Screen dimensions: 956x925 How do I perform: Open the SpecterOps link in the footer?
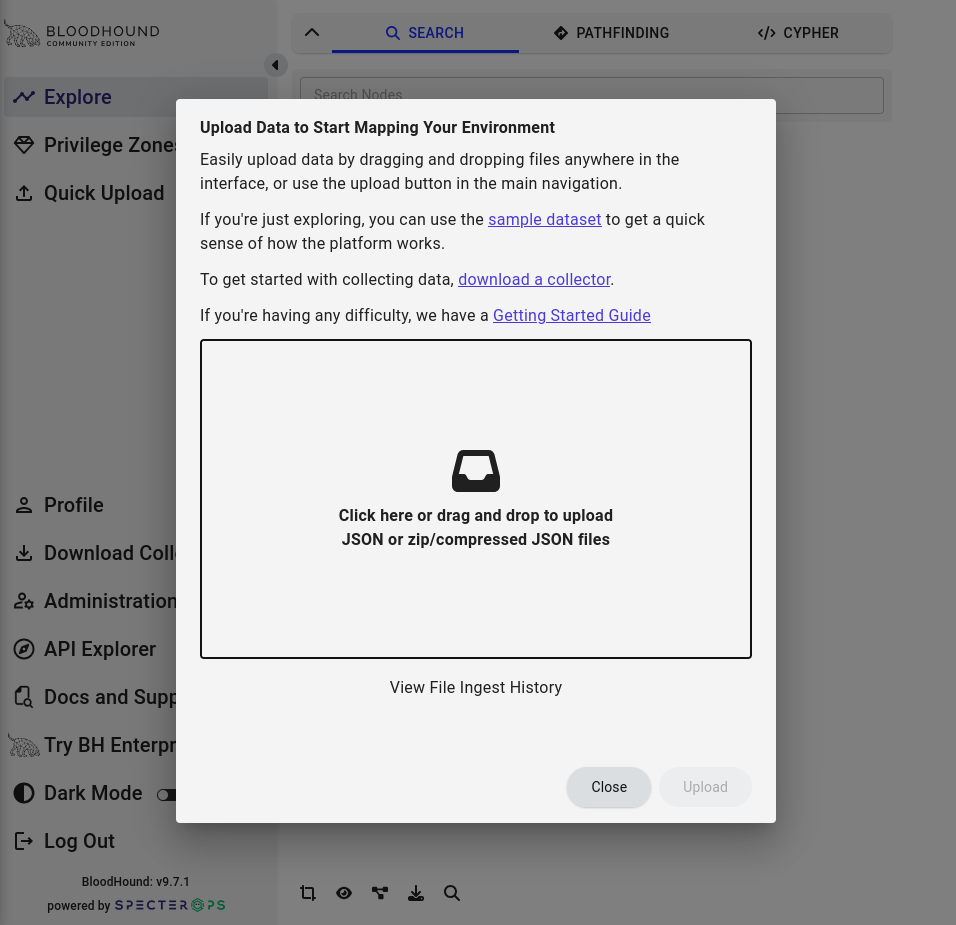point(170,905)
